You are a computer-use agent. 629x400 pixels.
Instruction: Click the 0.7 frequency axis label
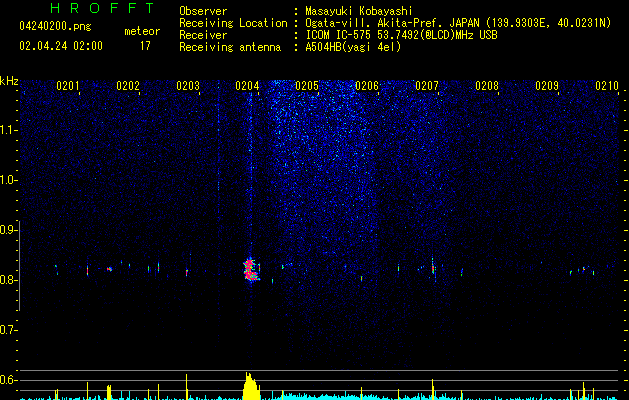click(x=8, y=330)
